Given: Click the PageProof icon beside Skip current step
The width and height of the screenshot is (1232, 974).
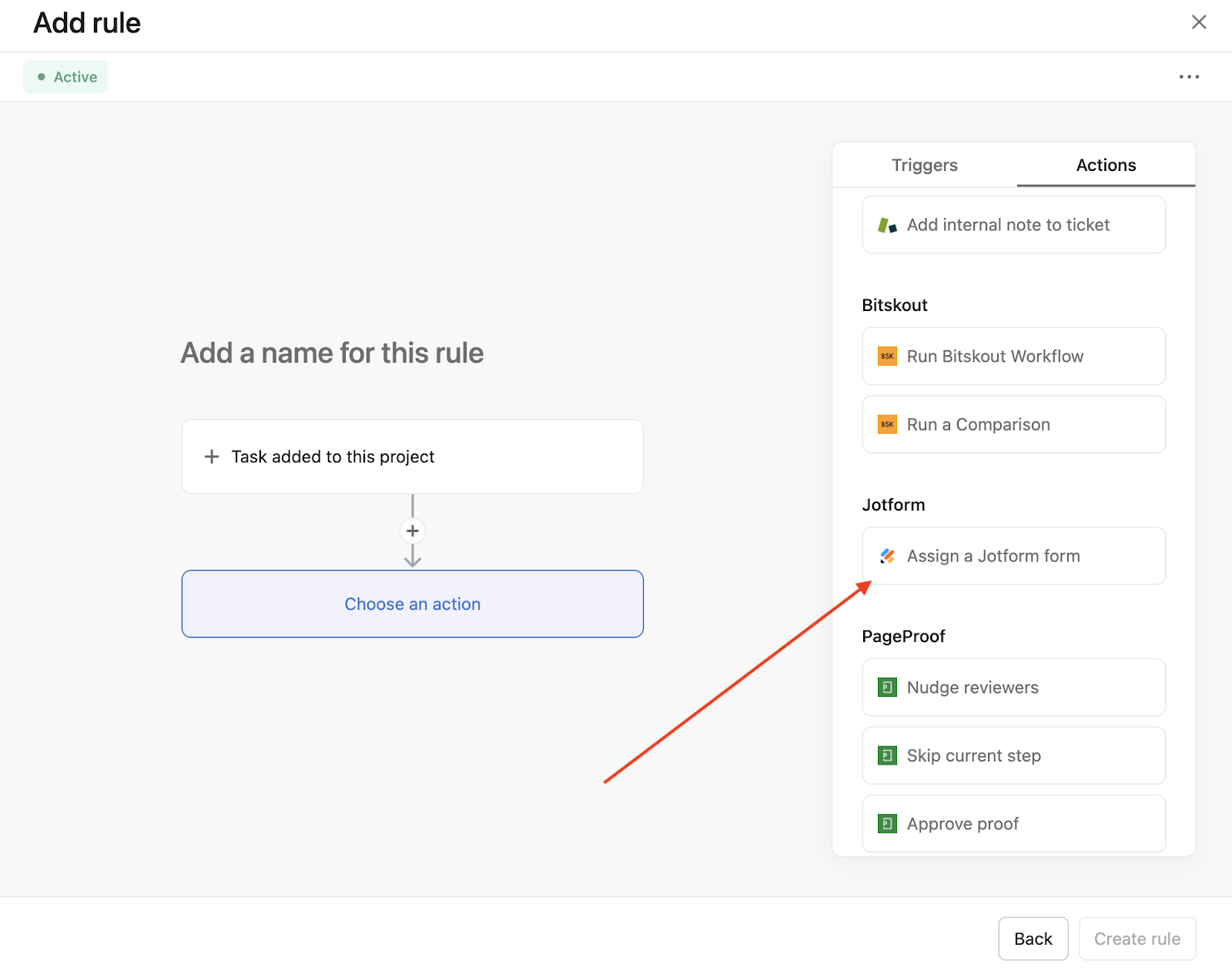Looking at the screenshot, I should click(887, 756).
